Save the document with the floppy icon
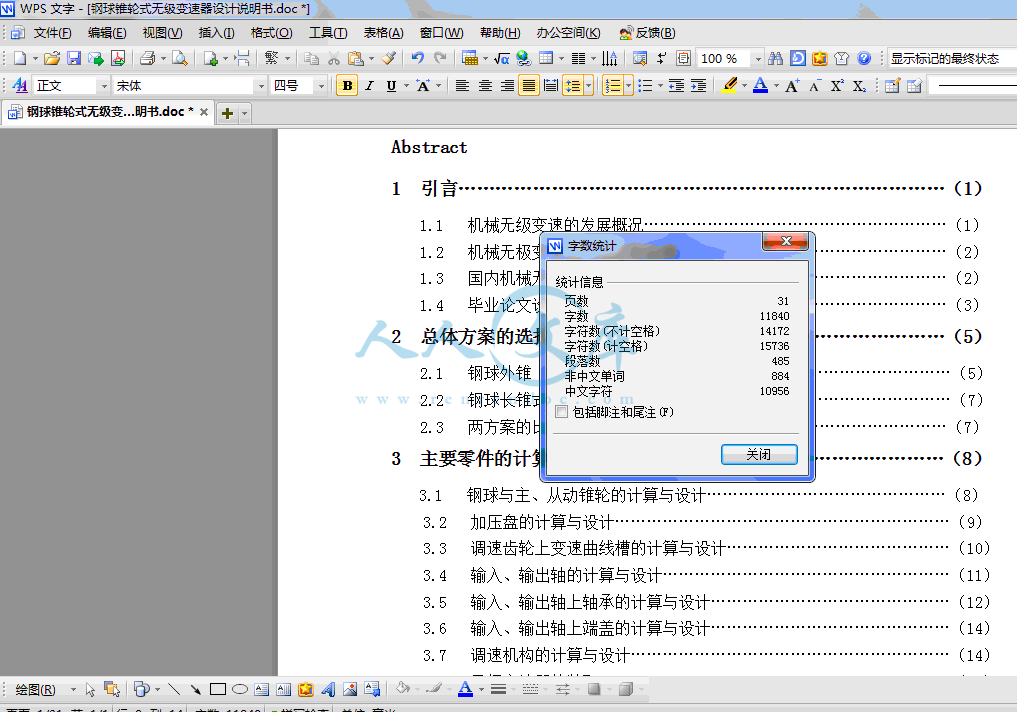 tap(74, 58)
